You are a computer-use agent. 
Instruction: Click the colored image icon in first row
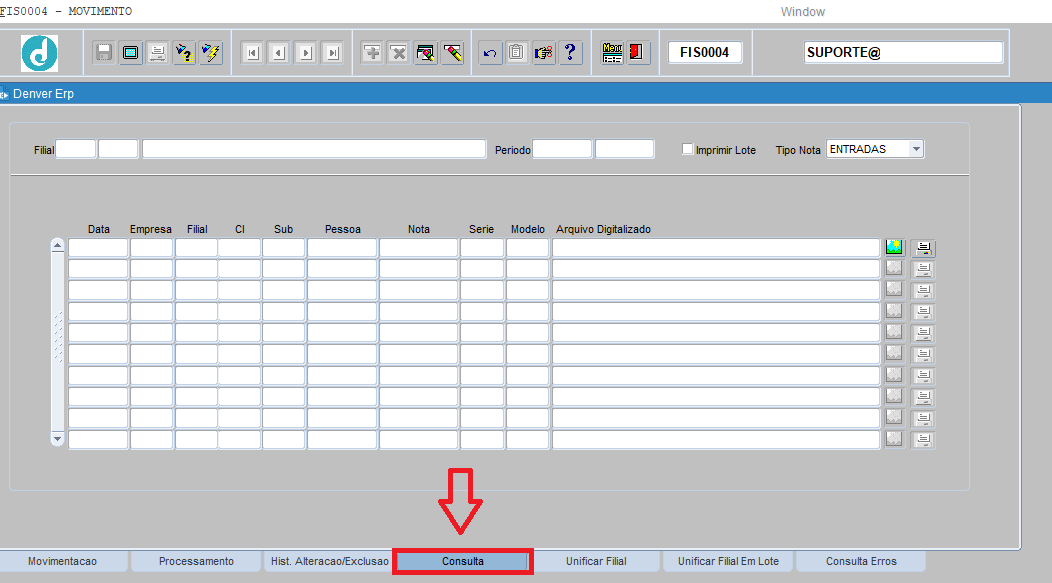[894, 248]
